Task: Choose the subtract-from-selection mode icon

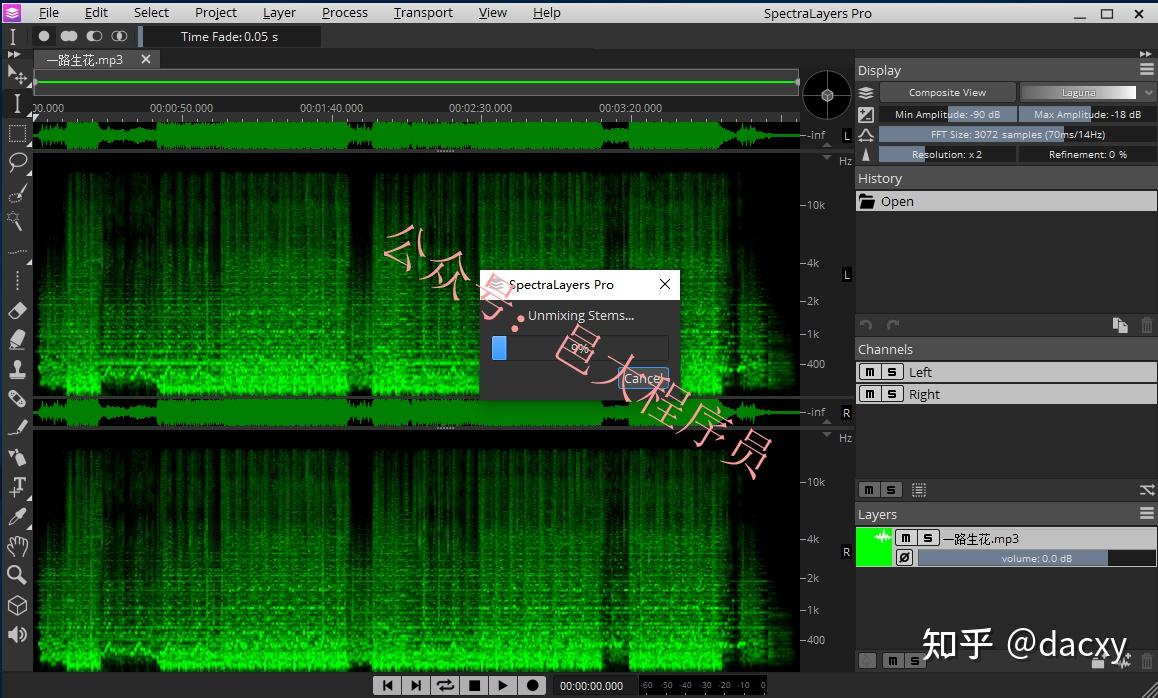Action: click(x=94, y=36)
